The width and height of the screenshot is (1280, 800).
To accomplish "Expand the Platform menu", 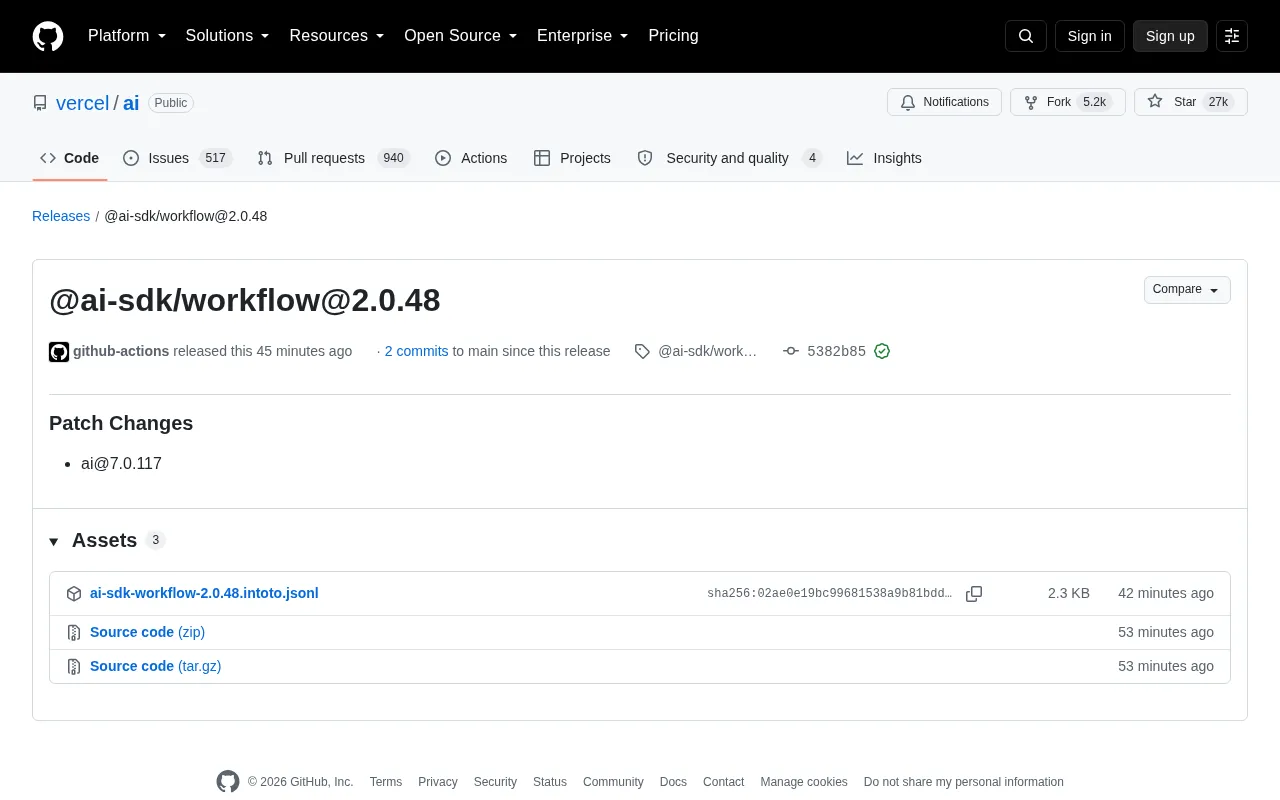I will (127, 36).
